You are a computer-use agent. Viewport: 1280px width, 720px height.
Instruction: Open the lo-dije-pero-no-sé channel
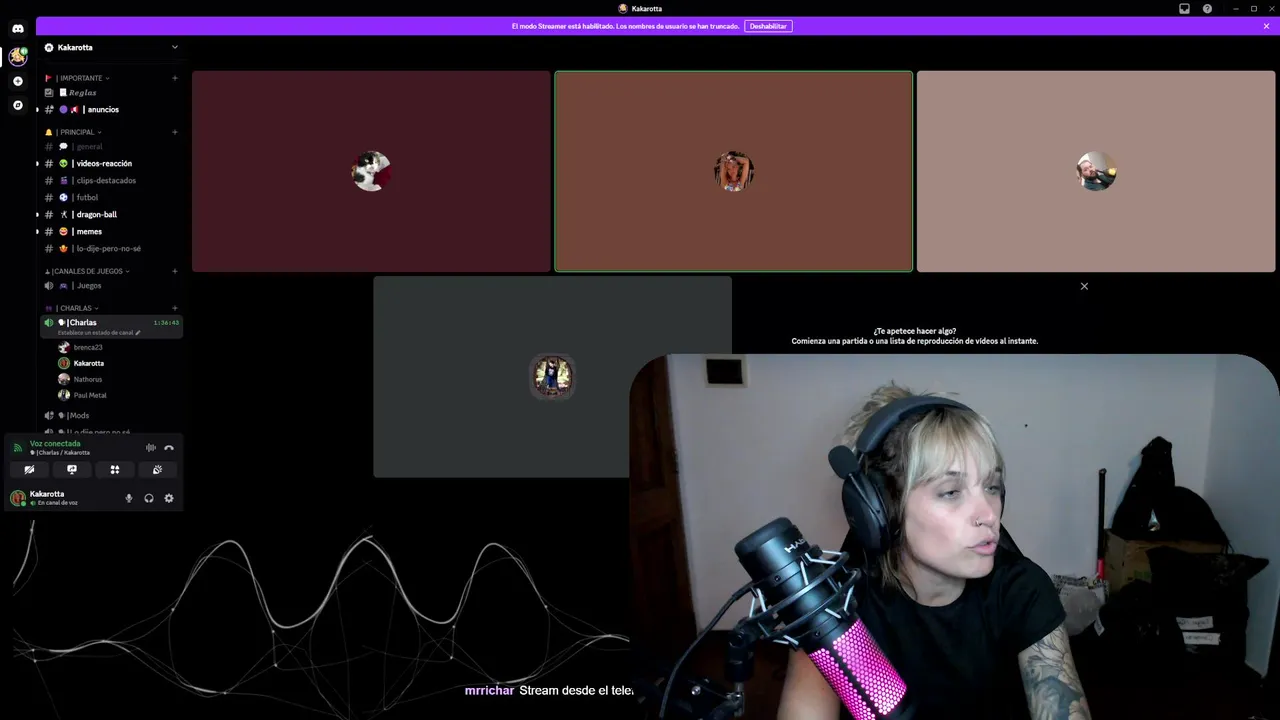click(111, 249)
